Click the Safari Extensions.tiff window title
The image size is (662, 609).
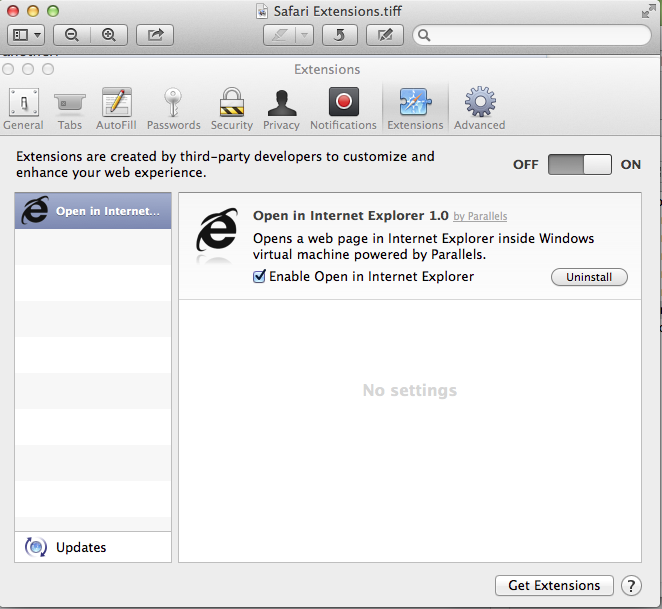click(337, 11)
